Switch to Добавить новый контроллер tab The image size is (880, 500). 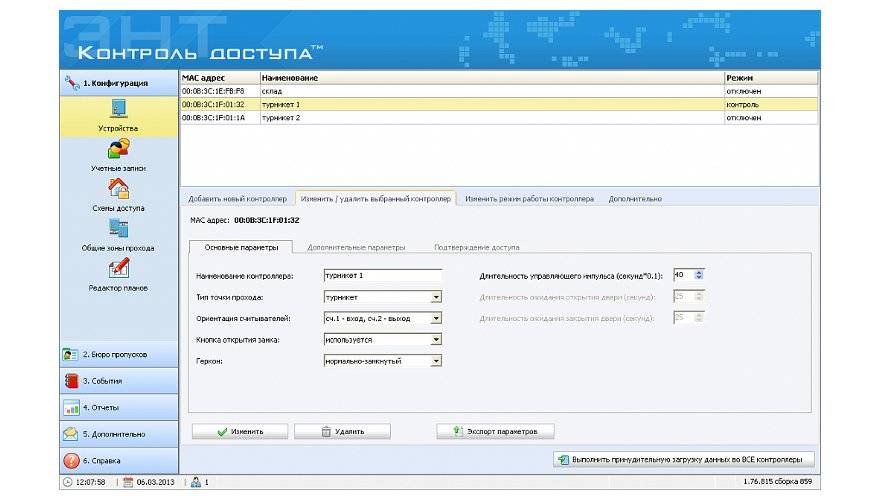tap(237, 199)
